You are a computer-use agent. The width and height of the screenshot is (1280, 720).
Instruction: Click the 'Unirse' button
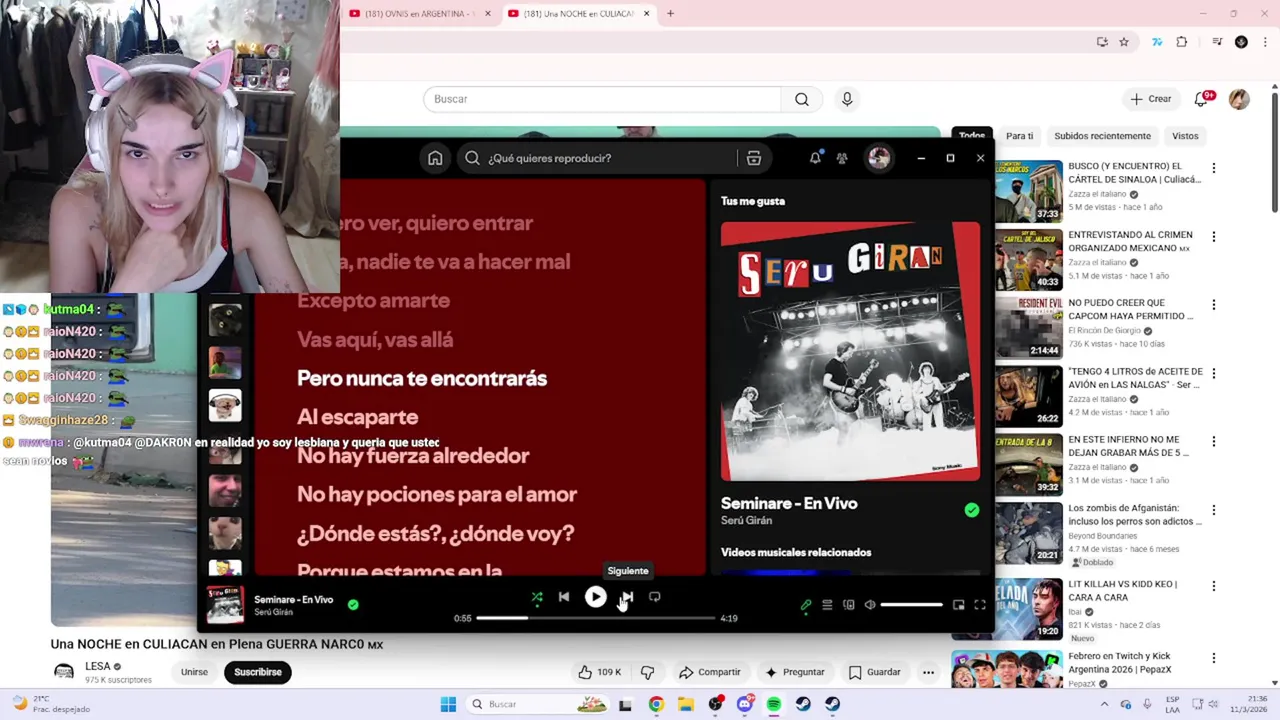[x=194, y=672]
